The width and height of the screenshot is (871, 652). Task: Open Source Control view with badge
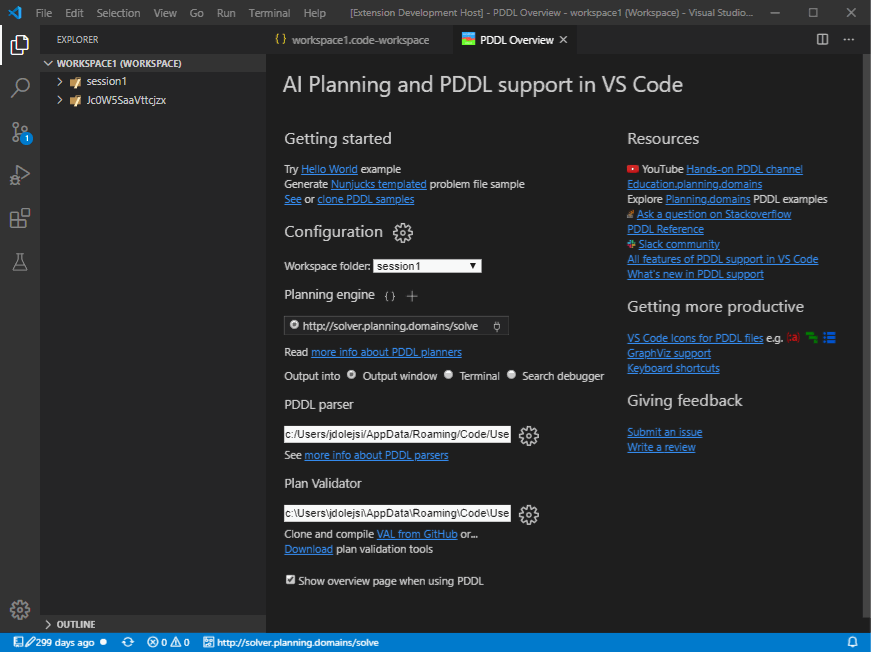pyautogui.click(x=21, y=132)
